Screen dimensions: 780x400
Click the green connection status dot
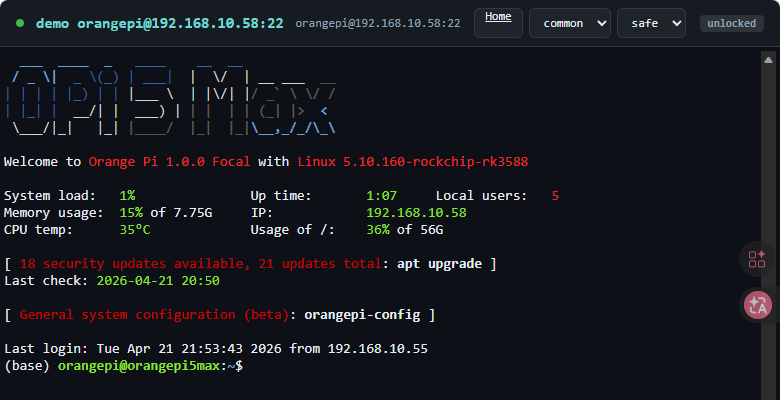[x=20, y=23]
